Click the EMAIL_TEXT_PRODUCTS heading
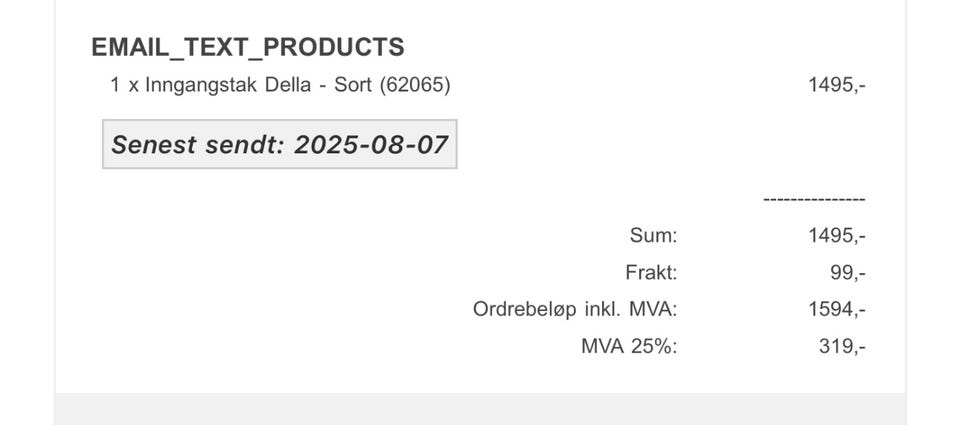 [247, 47]
